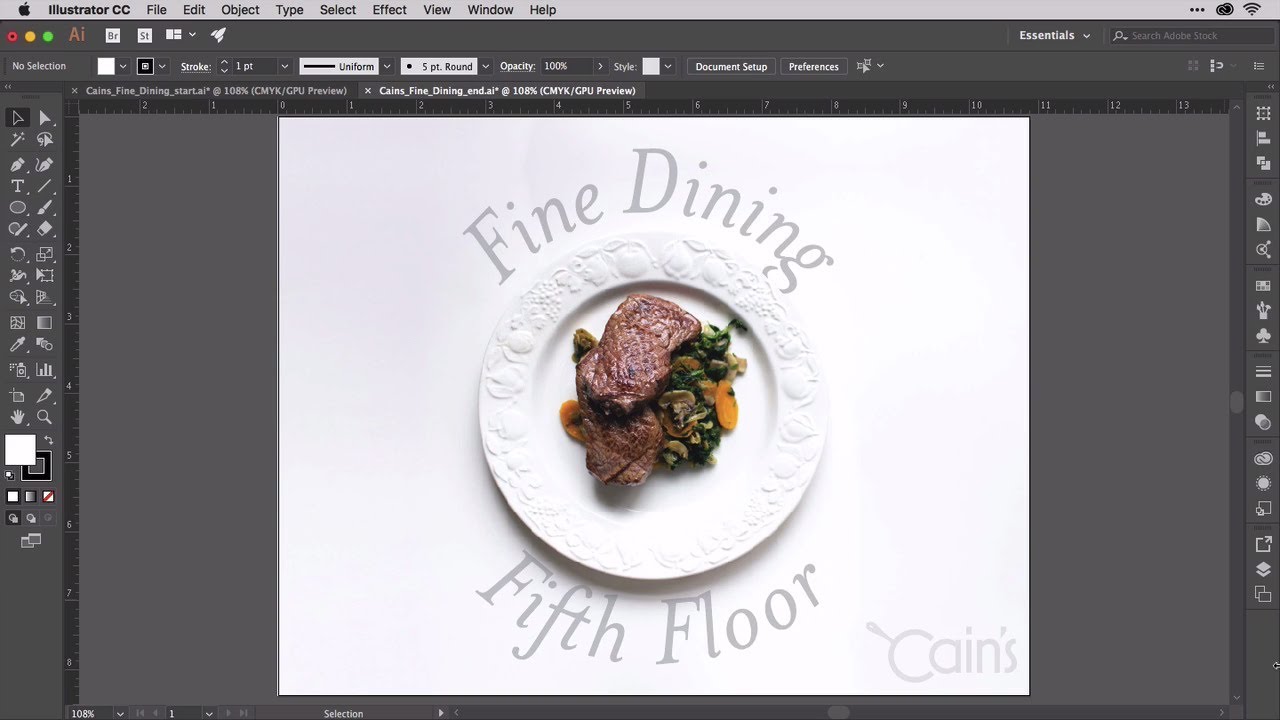This screenshot has width=1280, height=720.
Task: Select the Free Transform tool
Action: coord(44,275)
